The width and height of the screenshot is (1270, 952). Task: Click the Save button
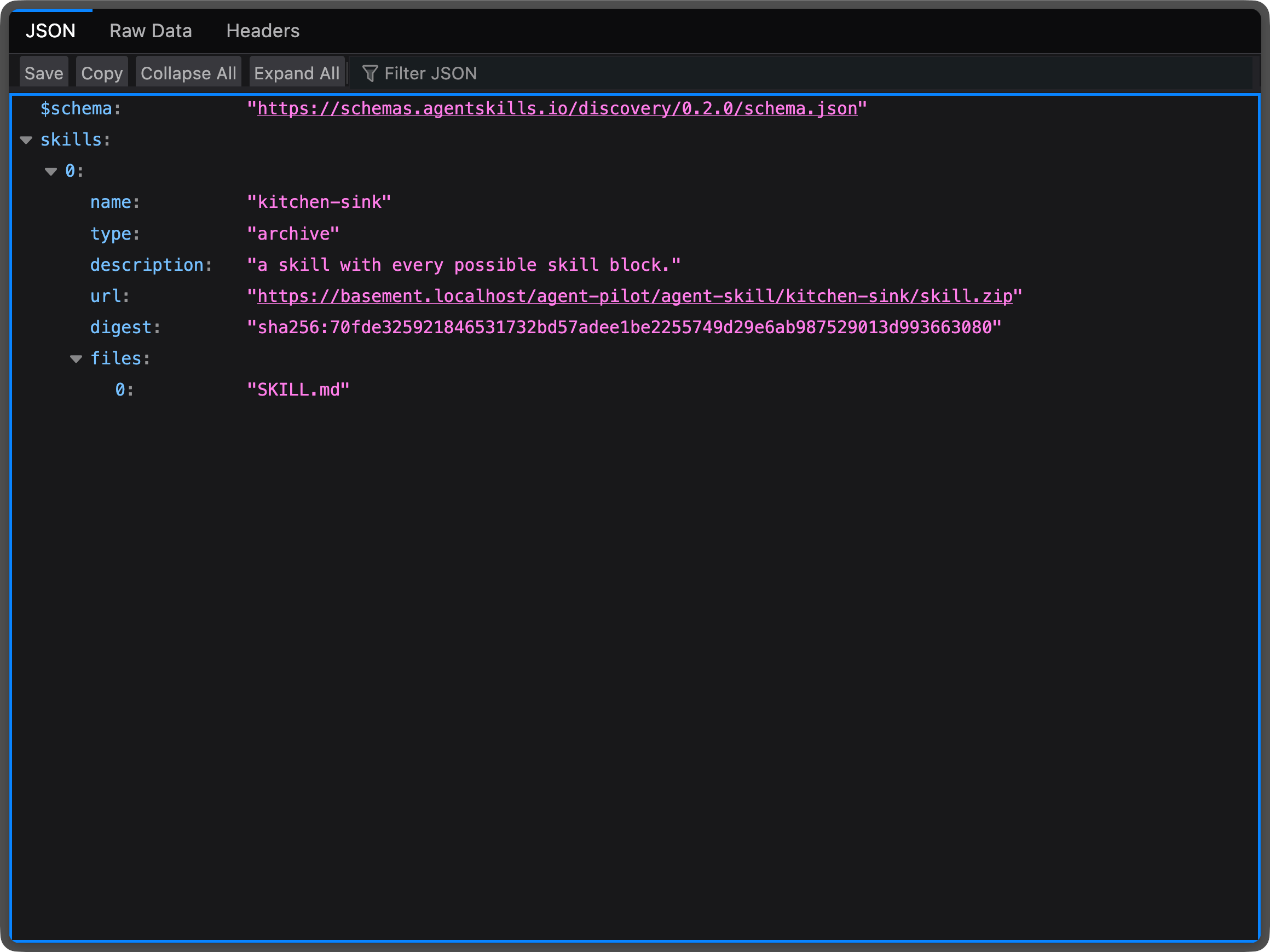44,73
